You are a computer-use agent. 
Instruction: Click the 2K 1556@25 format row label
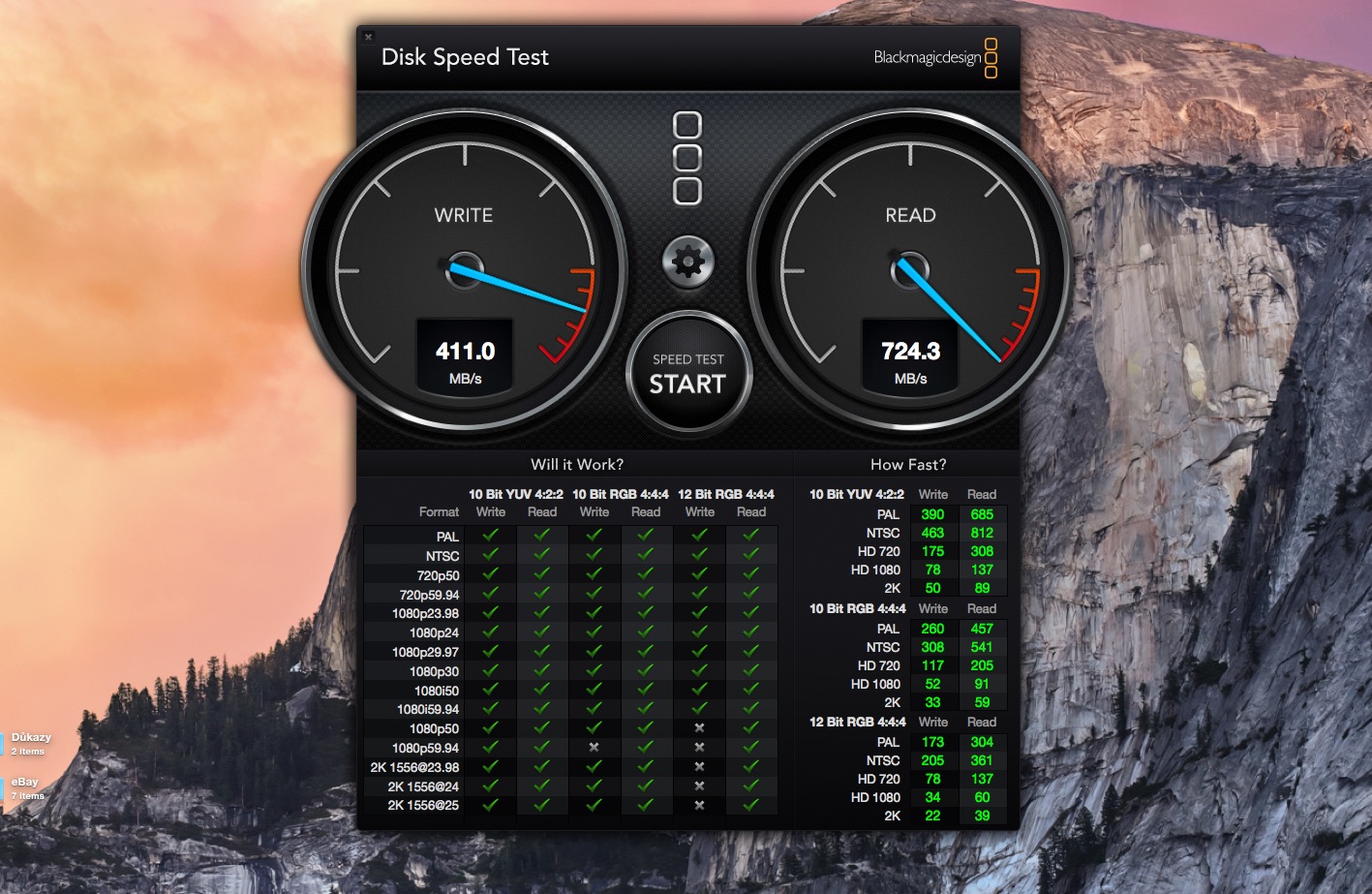tap(423, 805)
